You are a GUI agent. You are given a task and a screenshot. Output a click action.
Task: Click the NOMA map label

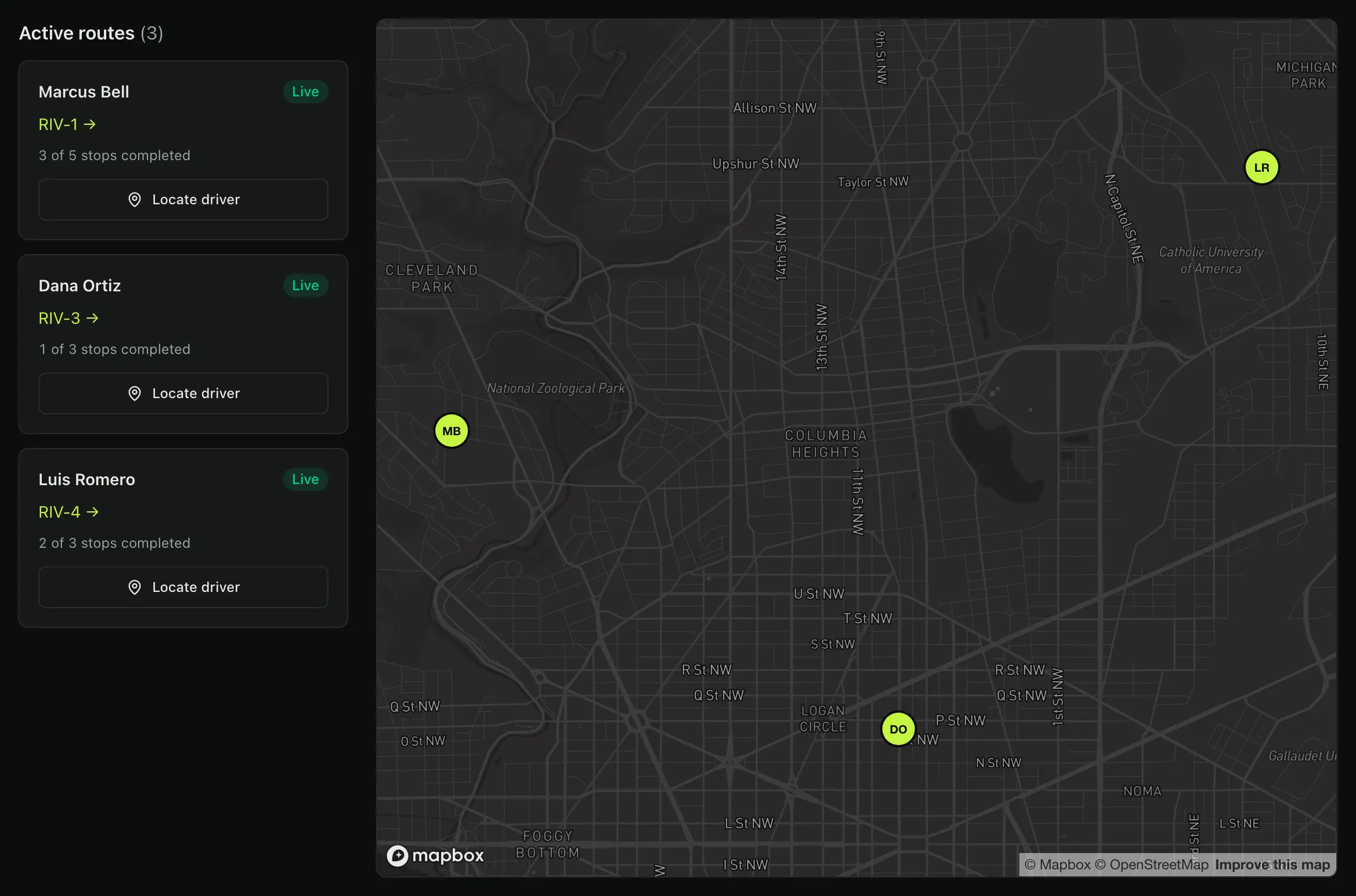pyautogui.click(x=1142, y=791)
